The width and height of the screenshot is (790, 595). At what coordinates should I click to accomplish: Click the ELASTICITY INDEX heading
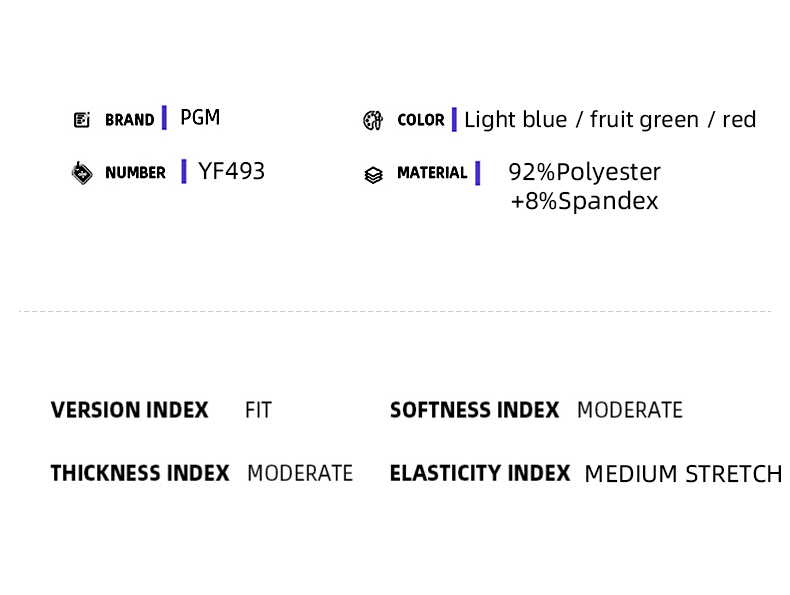(x=480, y=474)
